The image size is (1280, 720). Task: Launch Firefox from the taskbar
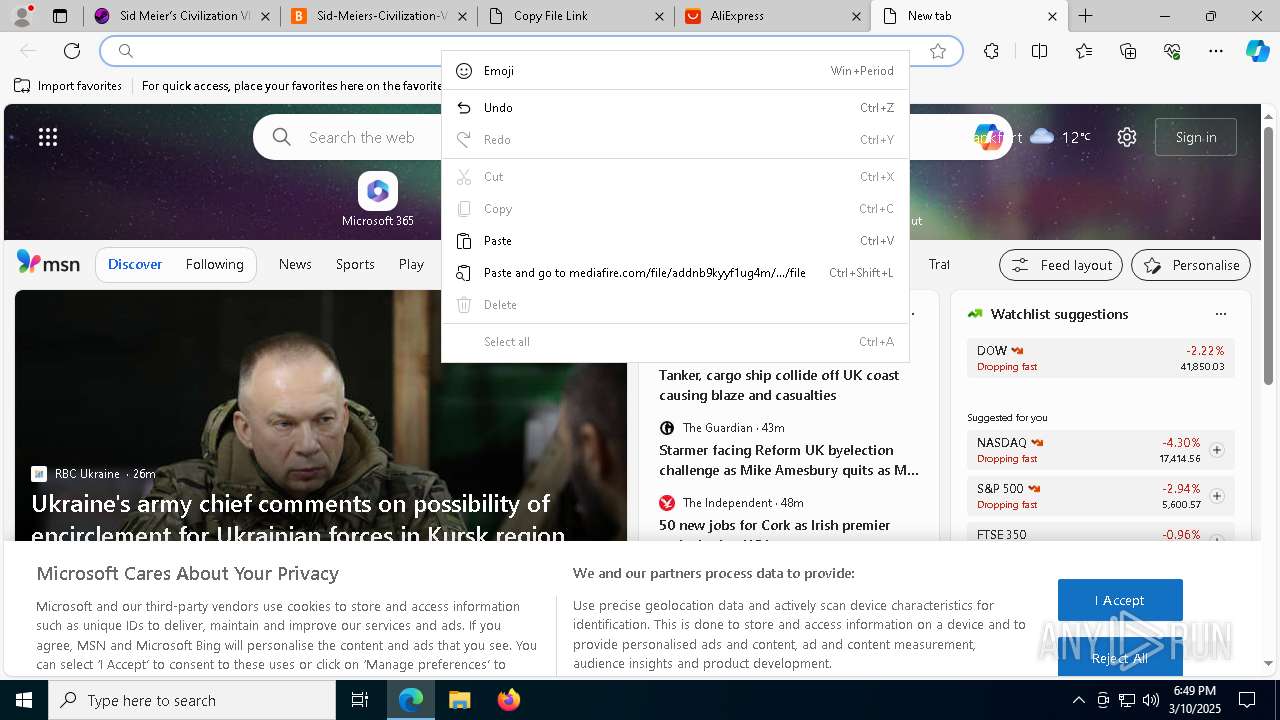pyautogui.click(x=508, y=700)
